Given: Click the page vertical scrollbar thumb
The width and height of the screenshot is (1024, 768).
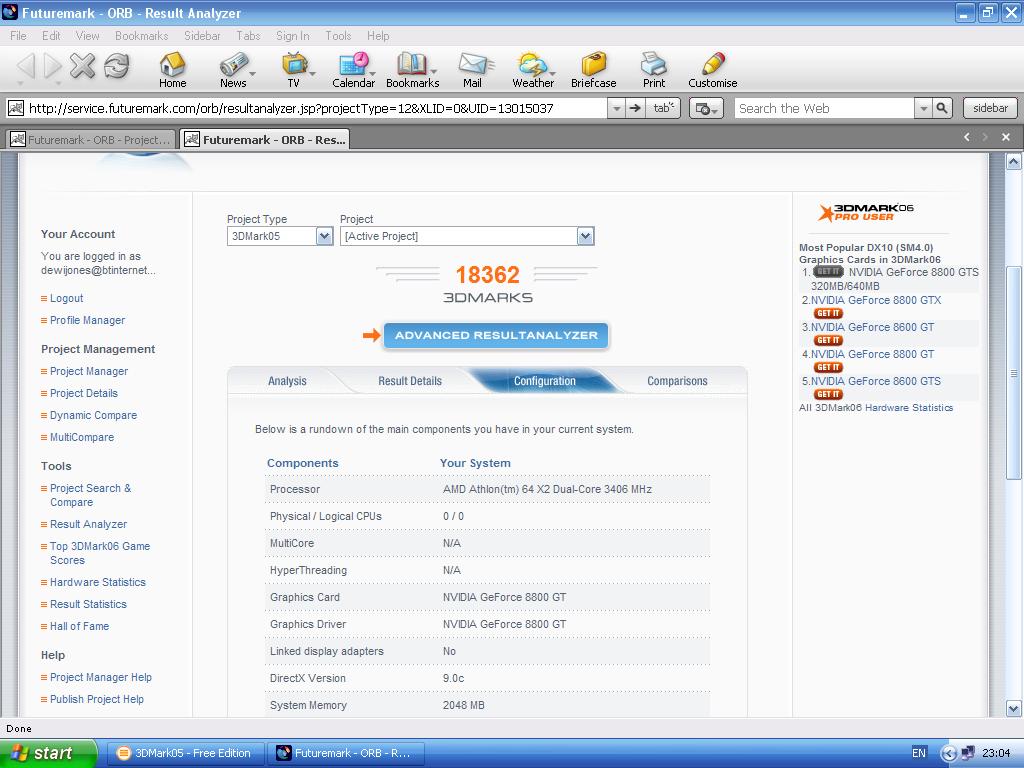Looking at the screenshot, I should point(1013,373).
